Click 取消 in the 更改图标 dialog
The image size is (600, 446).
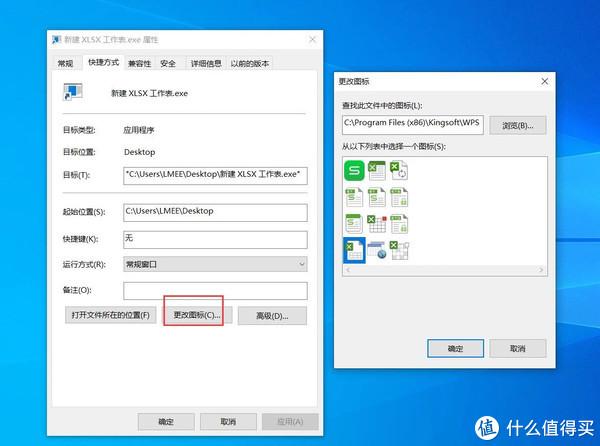click(518, 348)
